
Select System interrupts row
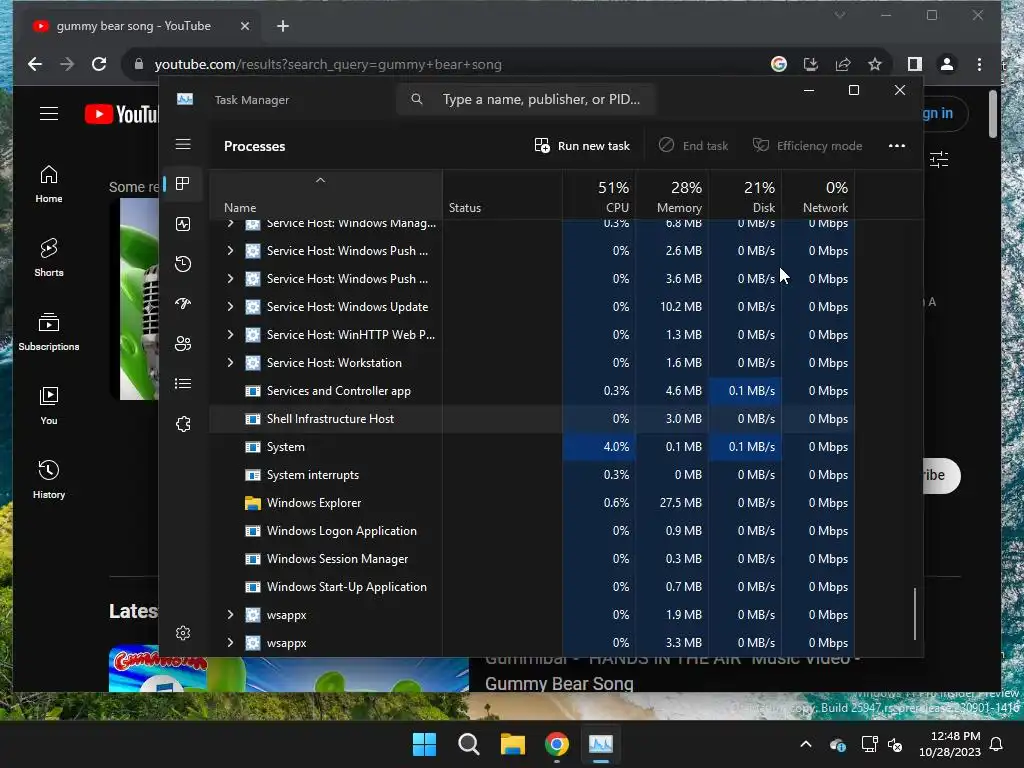tap(532, 475)
